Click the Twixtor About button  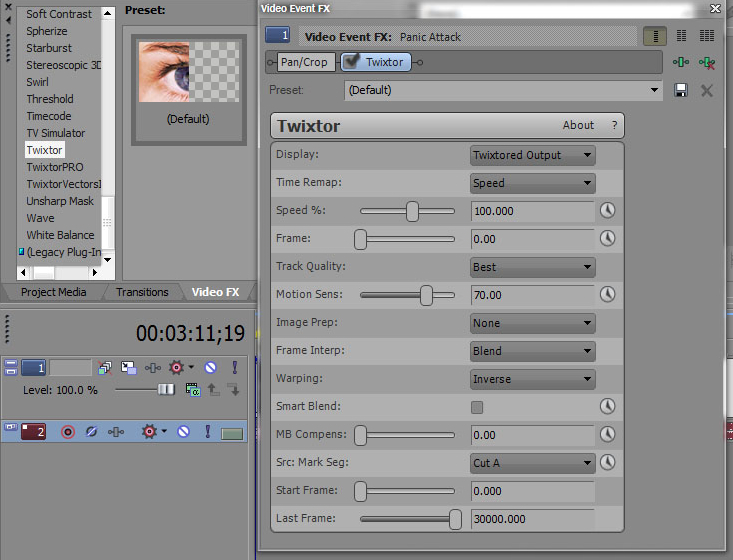(x=578, y=126)
